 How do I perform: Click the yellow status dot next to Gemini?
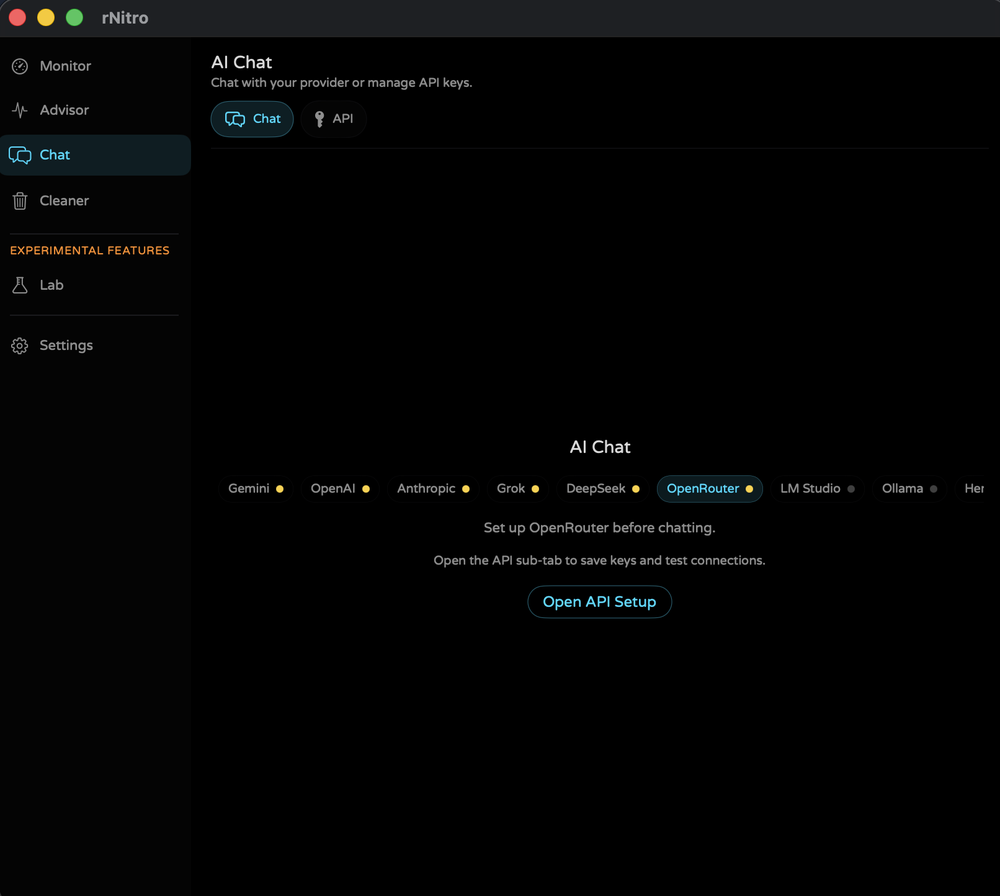click(x=279, y=489)
